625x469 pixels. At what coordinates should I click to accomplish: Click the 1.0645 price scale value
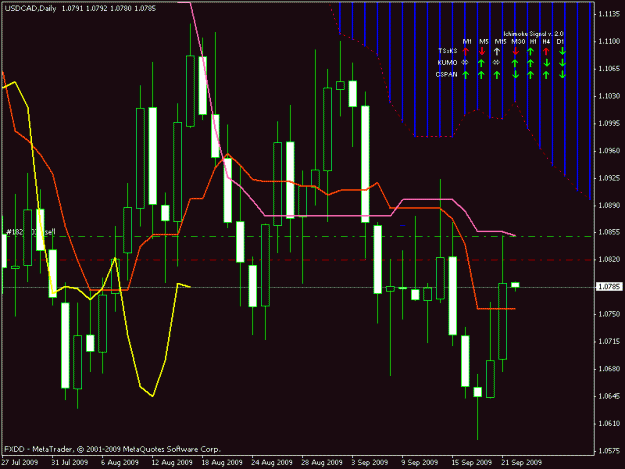[x=609, y=396]
